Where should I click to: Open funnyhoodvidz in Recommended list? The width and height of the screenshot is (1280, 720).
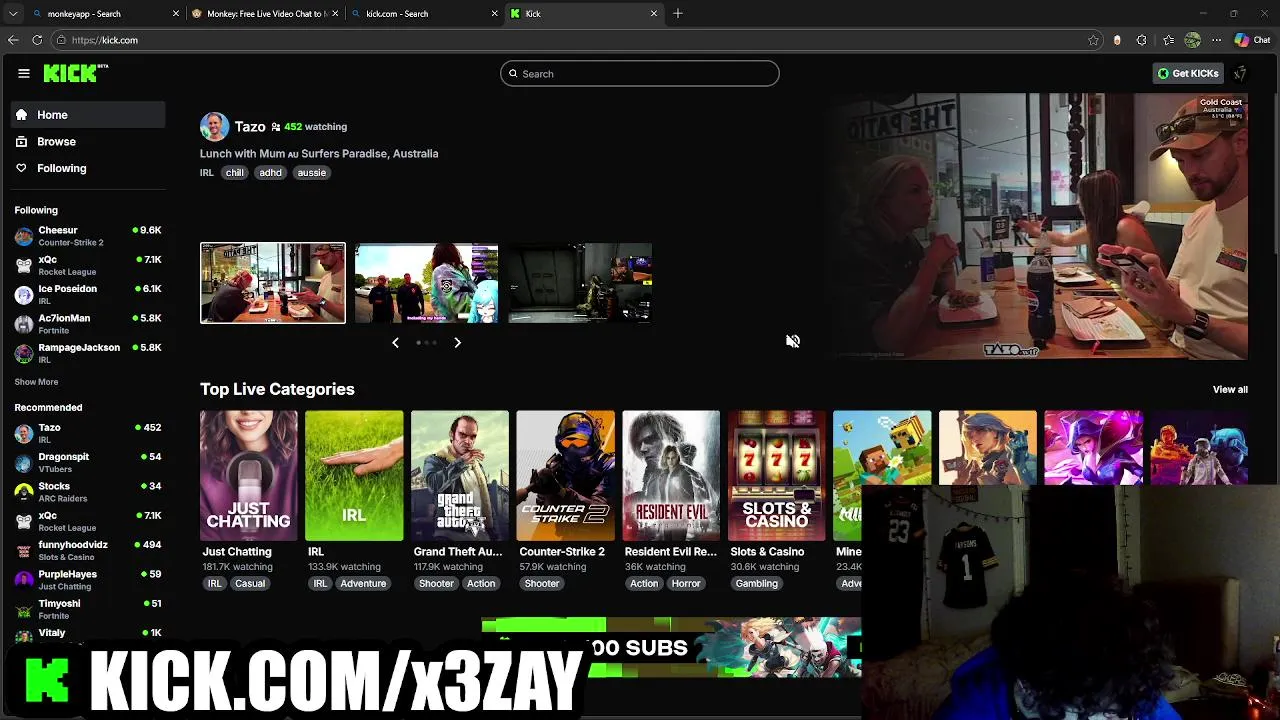[88, 551]
